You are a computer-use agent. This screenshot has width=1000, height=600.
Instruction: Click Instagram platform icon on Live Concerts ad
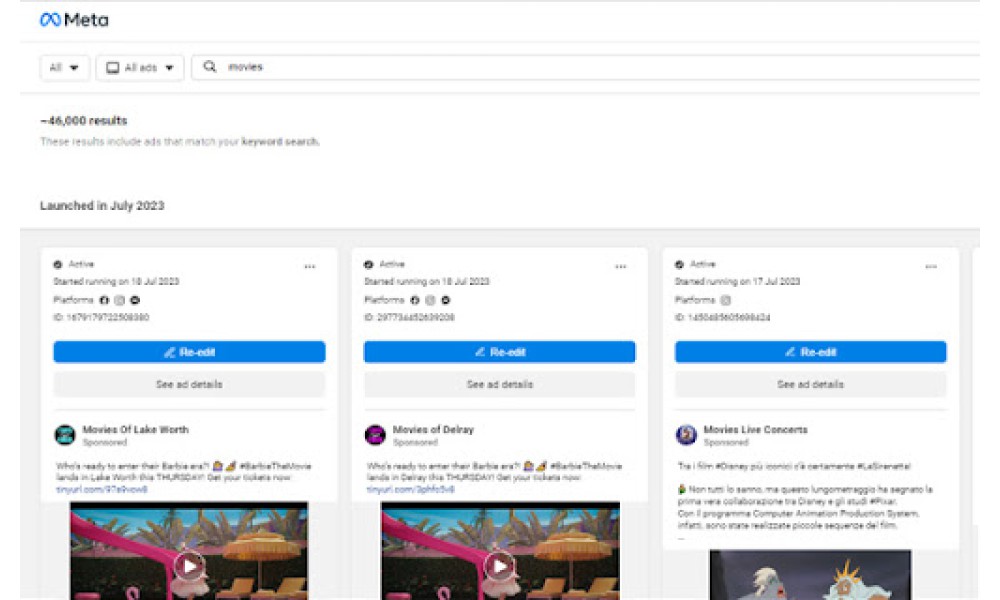pyautogui.click(x=726, y=300)
